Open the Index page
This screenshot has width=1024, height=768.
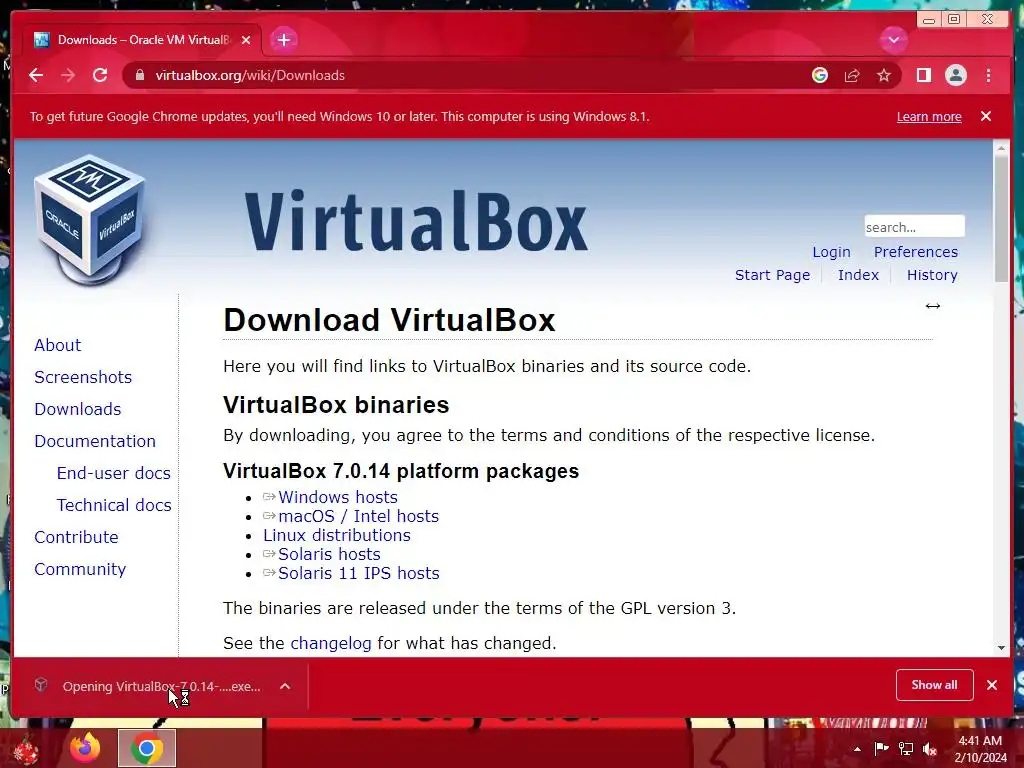click(858, 275)
